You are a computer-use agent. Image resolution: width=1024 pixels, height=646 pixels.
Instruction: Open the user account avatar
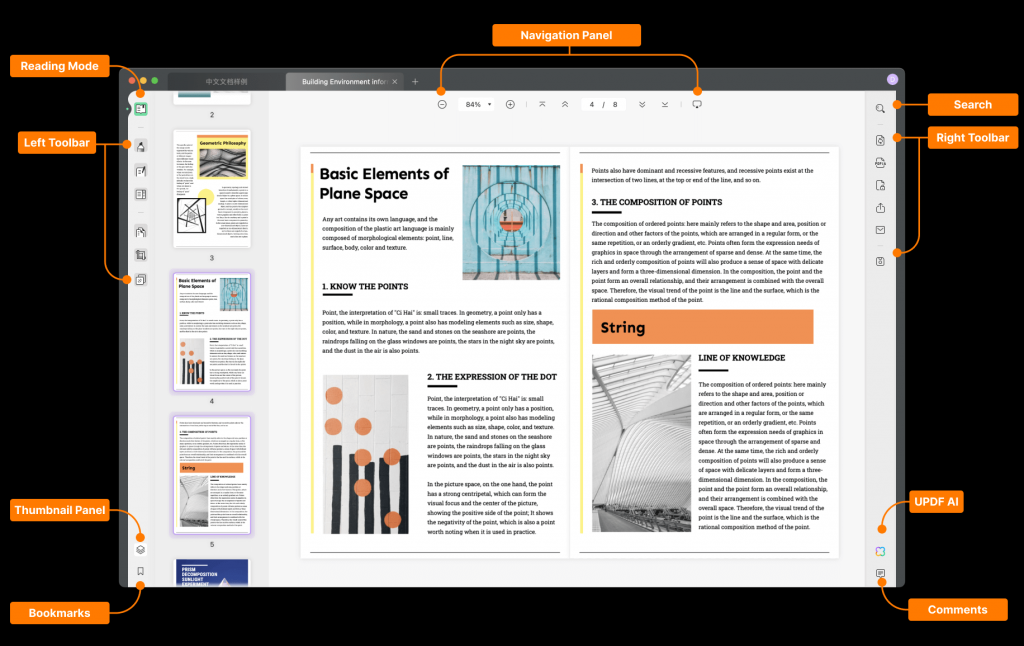pyautogui.click(x=892, y=79)
